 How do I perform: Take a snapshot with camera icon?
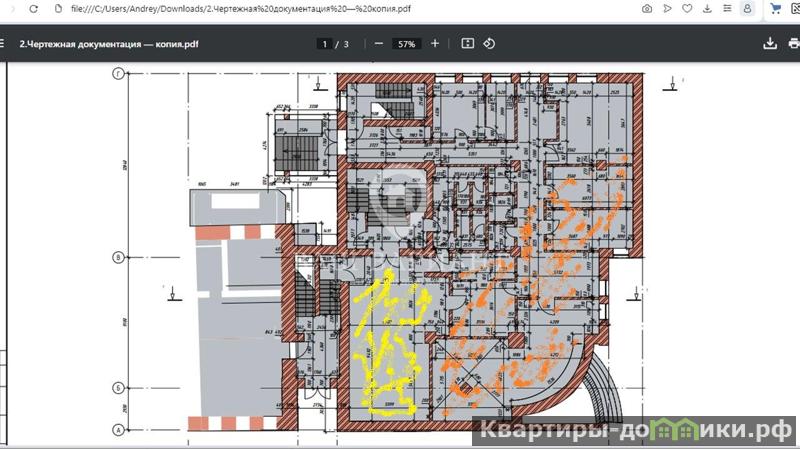coord(647,9)
